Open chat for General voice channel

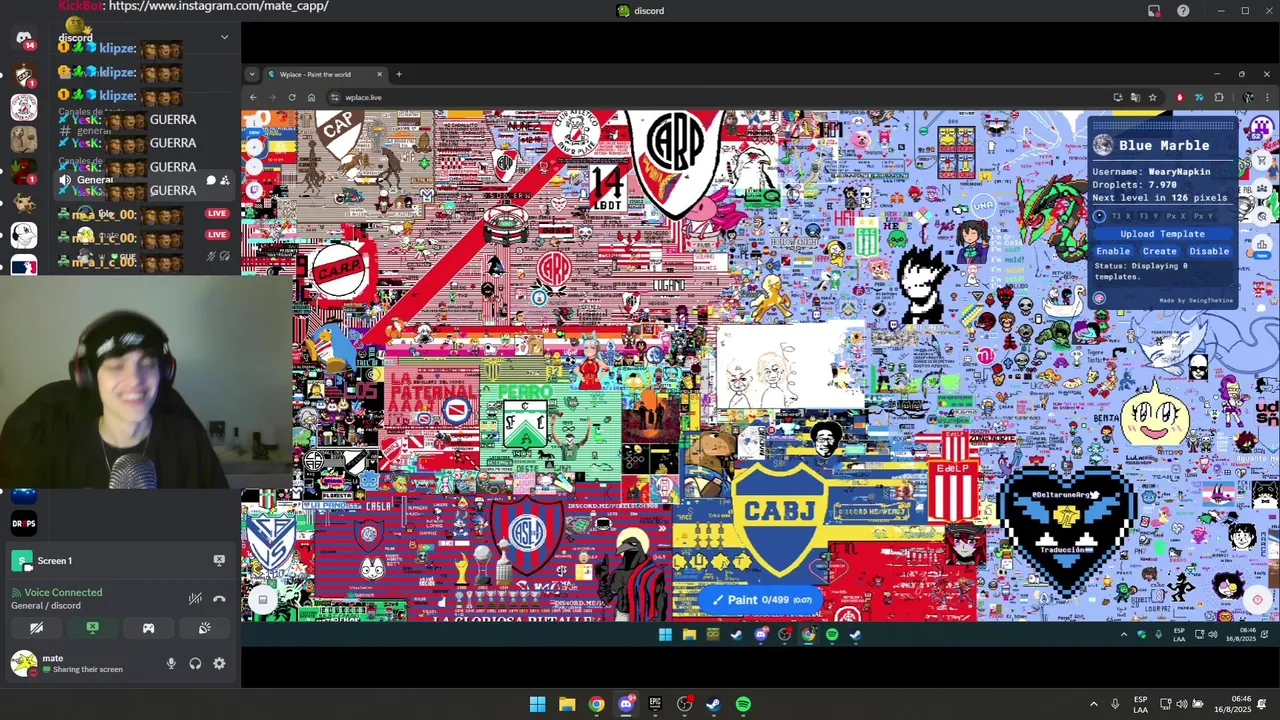210,180
